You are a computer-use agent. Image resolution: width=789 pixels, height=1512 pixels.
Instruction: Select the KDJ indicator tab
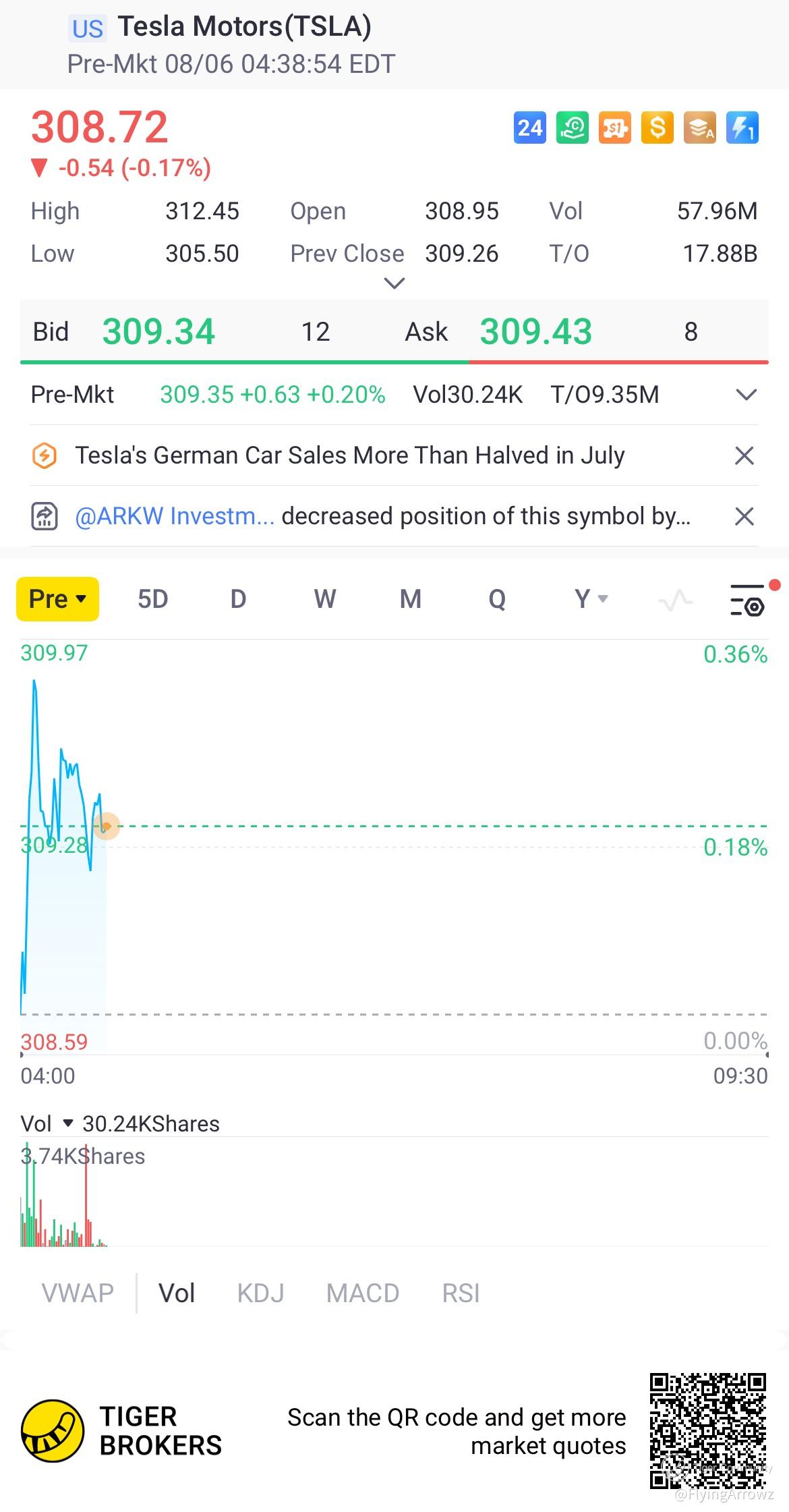point(260,1293)
